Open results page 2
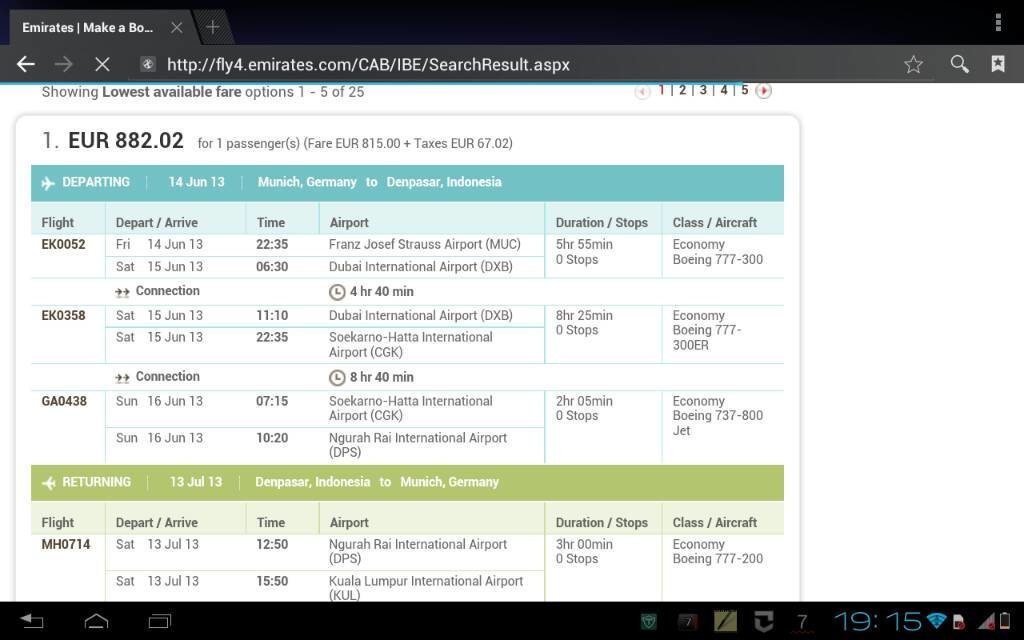 [682, 90]
